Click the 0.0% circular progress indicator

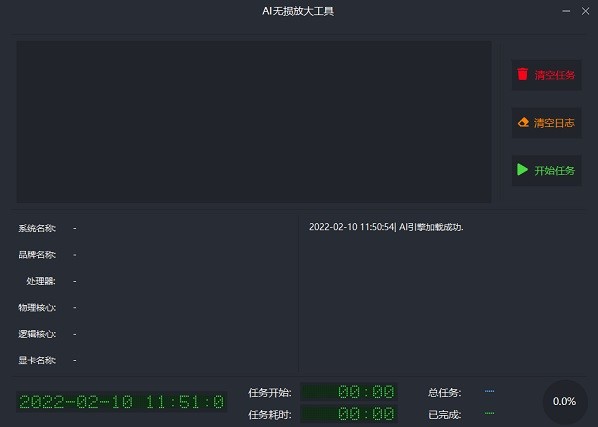pos(564,401)
